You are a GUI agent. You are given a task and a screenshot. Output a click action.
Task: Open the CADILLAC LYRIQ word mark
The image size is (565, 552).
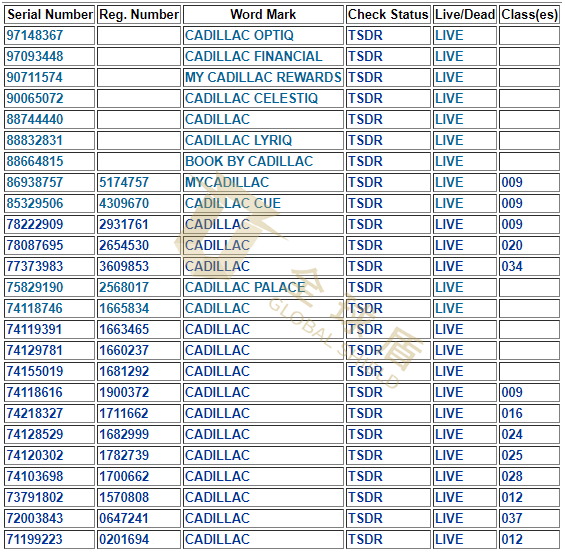coord(239,140)
